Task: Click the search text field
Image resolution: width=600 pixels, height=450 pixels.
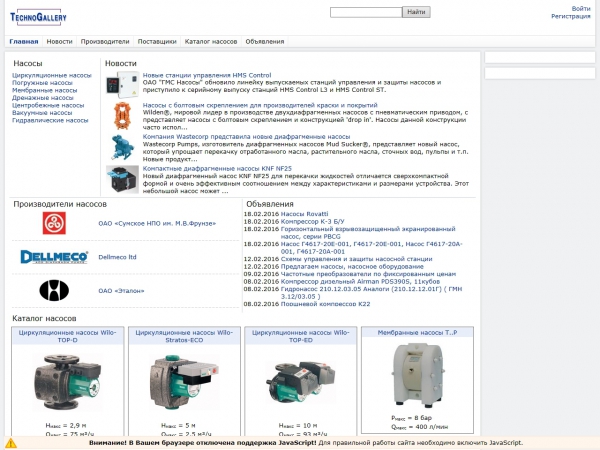Action: click(366, 12)
